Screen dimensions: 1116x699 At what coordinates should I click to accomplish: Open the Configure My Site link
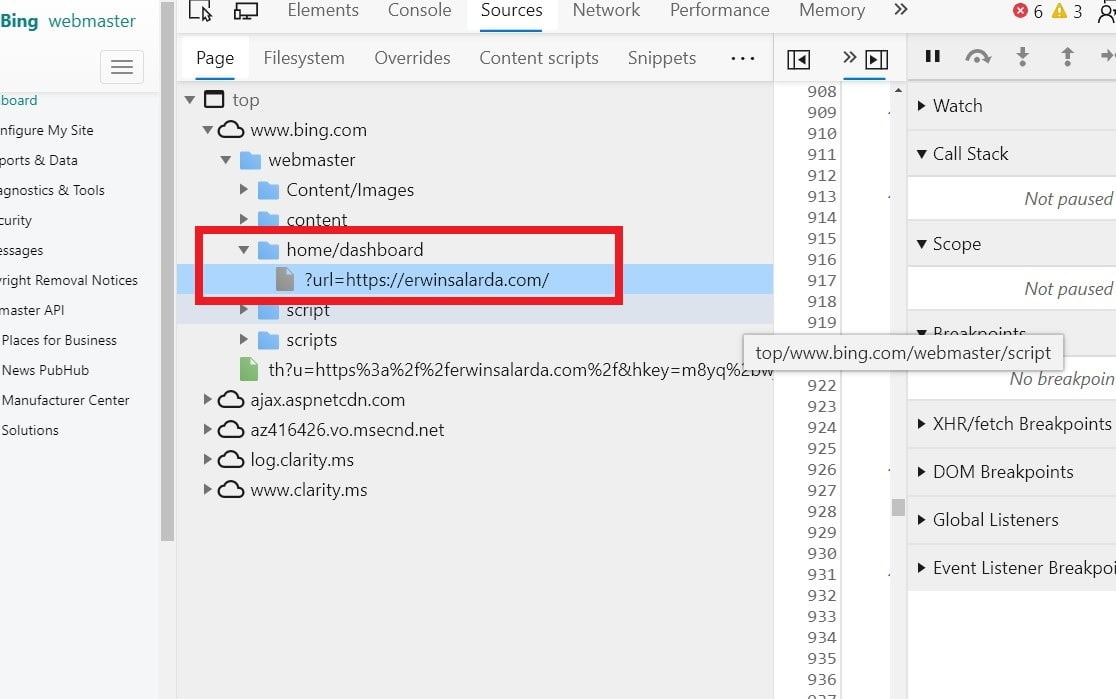(47, 130)
